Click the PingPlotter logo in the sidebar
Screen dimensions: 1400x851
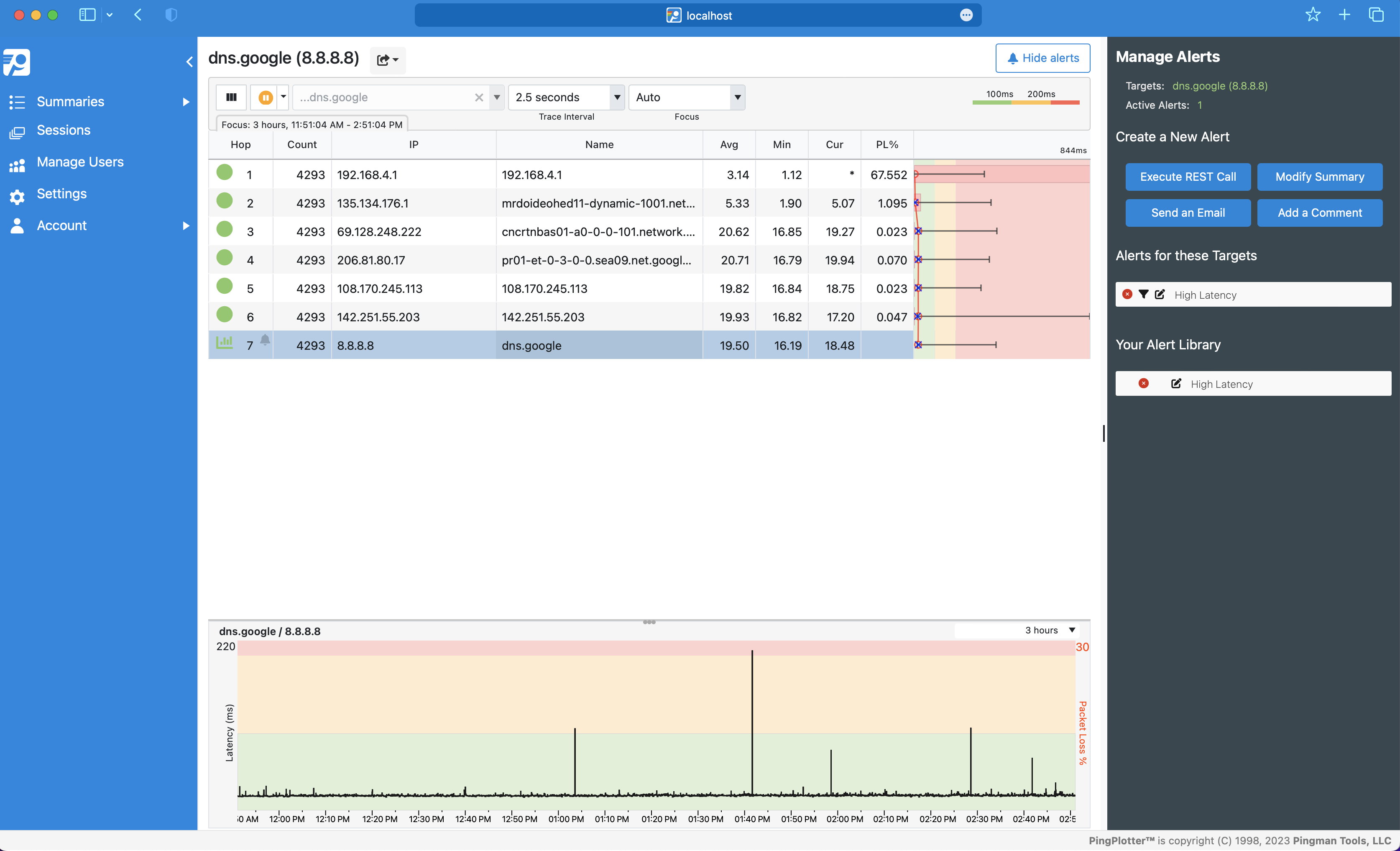pos(17,62)
